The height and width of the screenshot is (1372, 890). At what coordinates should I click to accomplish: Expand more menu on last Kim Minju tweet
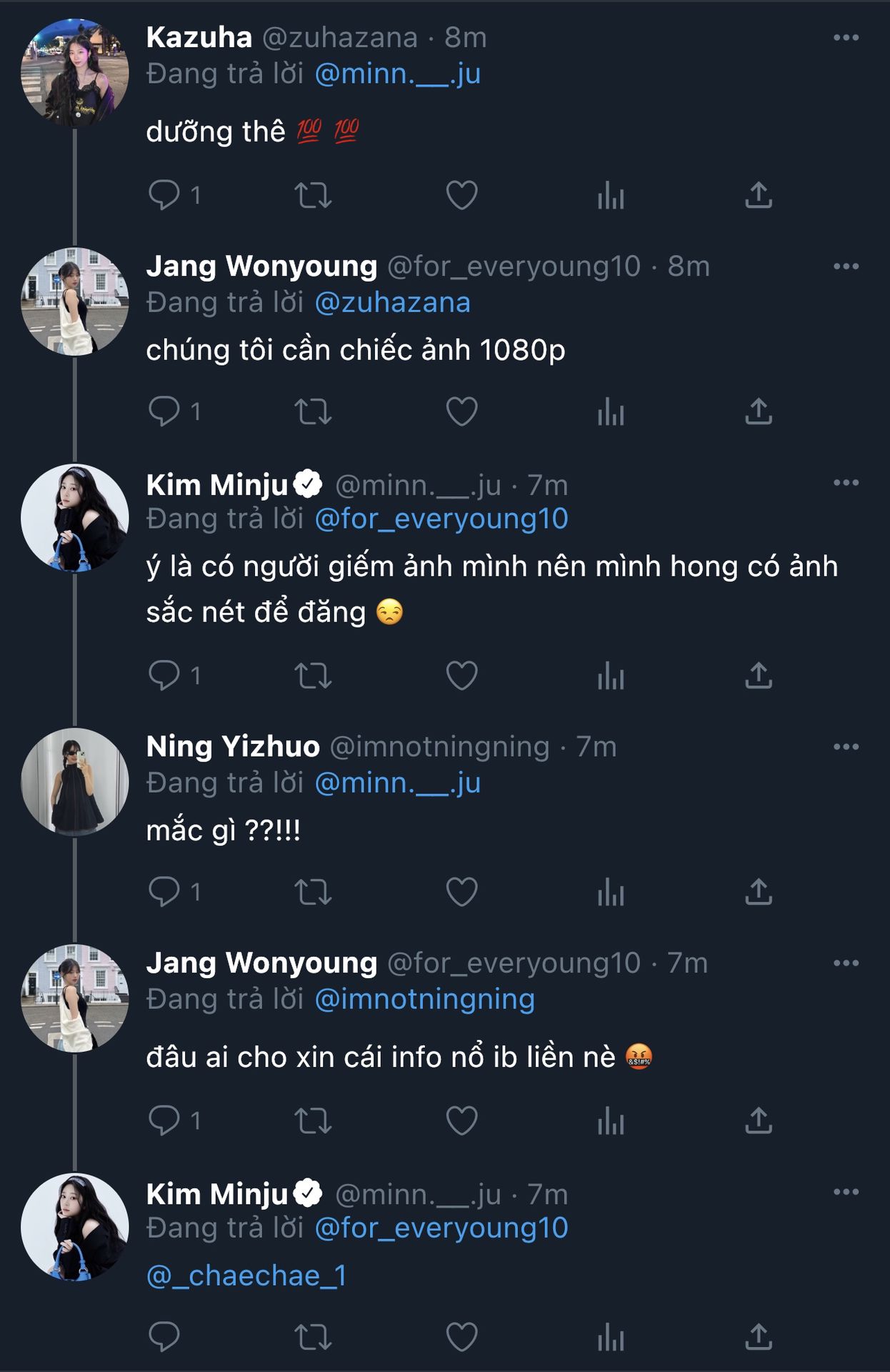coord(846,1192)
